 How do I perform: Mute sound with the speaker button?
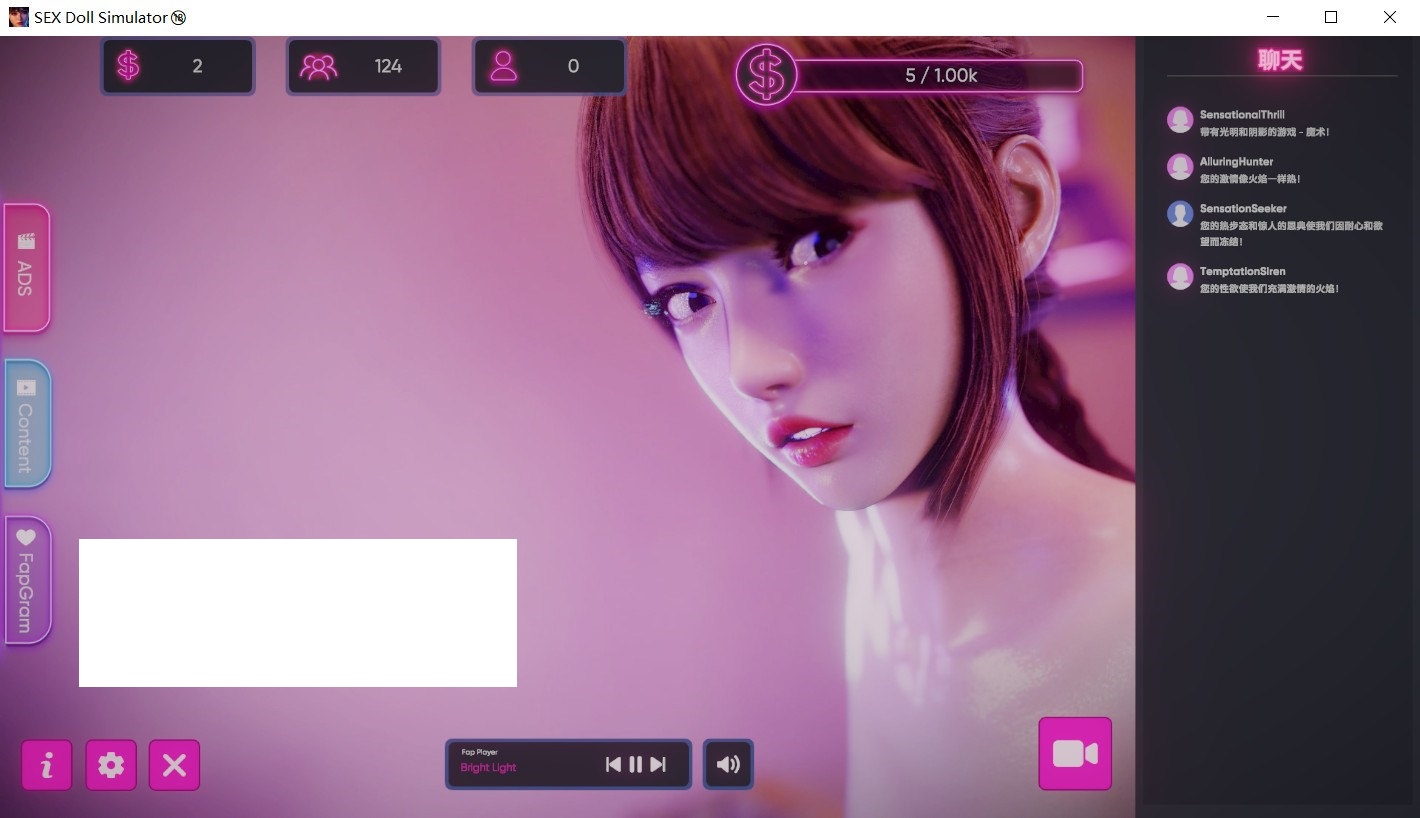point(728,764)
